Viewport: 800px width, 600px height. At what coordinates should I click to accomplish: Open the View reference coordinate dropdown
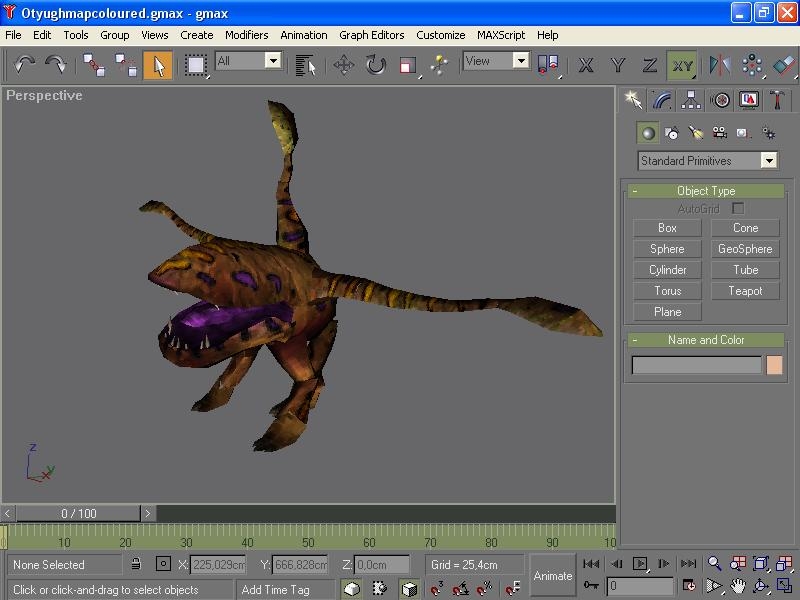pyautogui.click(x=520, y=61)
